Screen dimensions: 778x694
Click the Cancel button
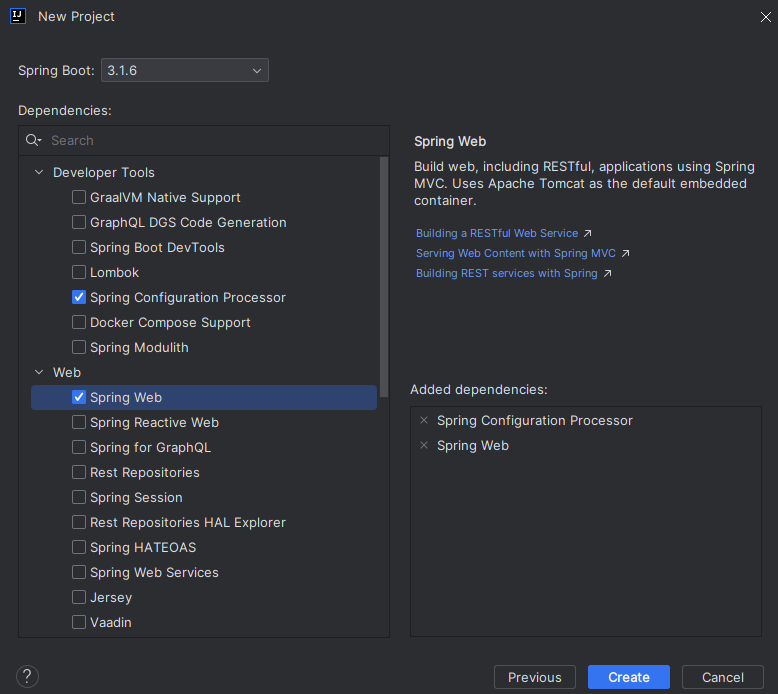722,677
